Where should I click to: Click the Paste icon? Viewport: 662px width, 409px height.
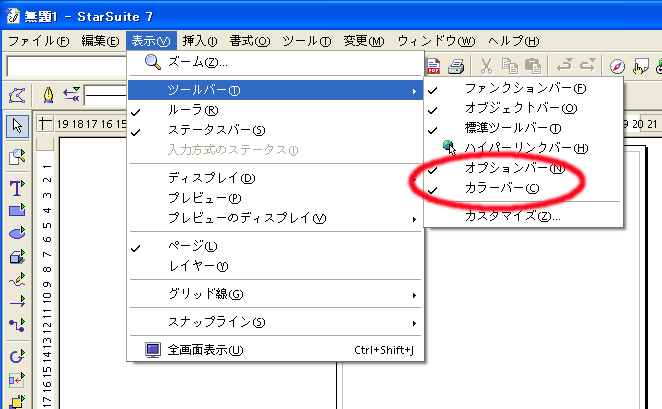tap(533, 66)
